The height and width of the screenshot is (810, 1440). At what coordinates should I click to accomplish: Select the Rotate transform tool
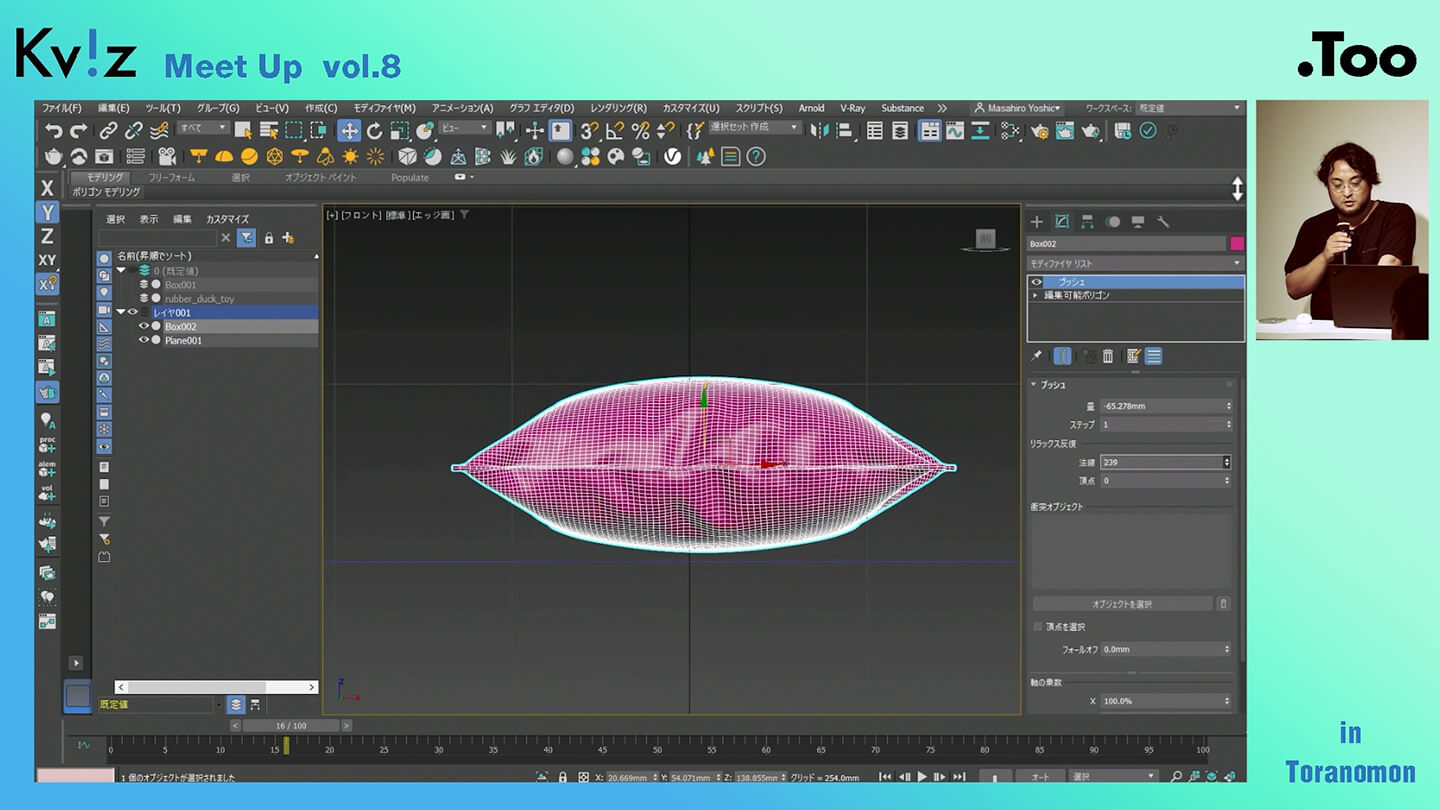pos(374,131)
